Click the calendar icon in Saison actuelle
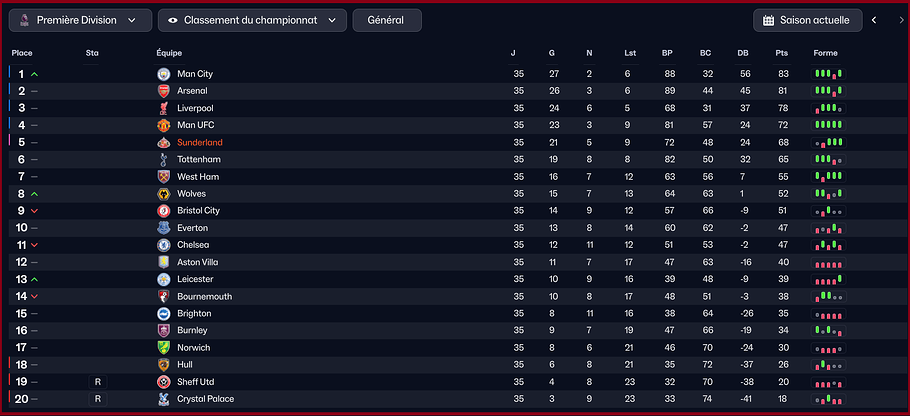The image size is (910, 416). click(x=768, y=20)
